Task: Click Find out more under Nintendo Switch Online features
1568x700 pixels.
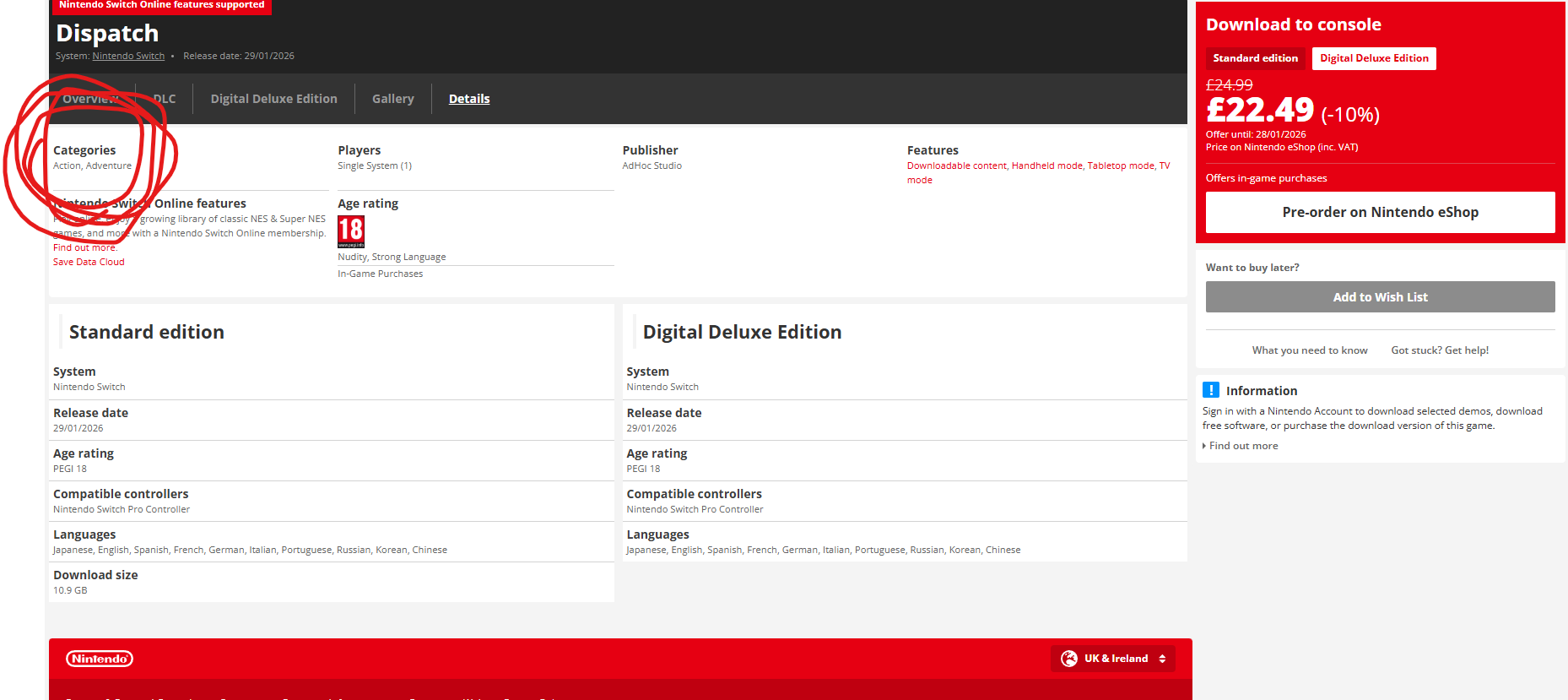Action: [85, 247]
